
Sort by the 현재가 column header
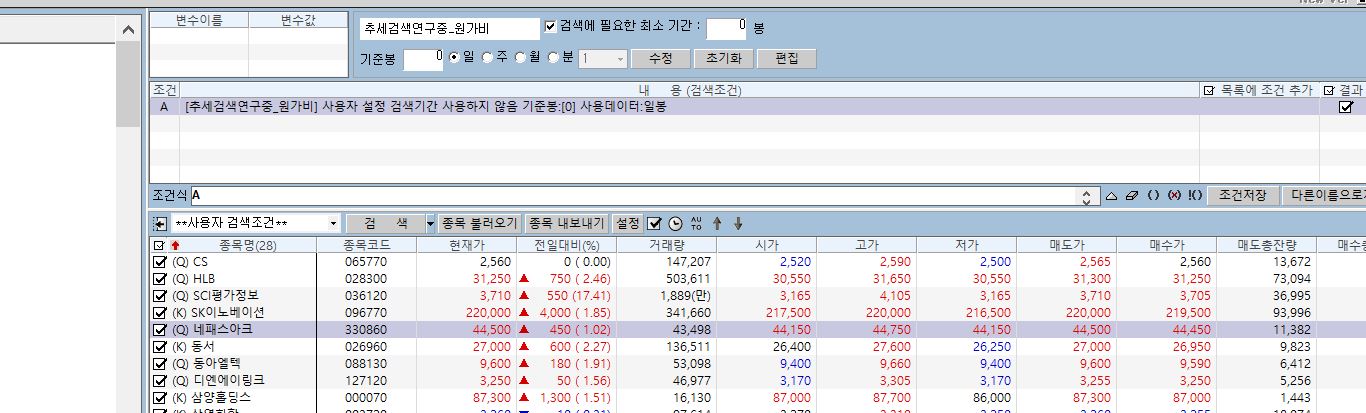[x=466, y=244]
